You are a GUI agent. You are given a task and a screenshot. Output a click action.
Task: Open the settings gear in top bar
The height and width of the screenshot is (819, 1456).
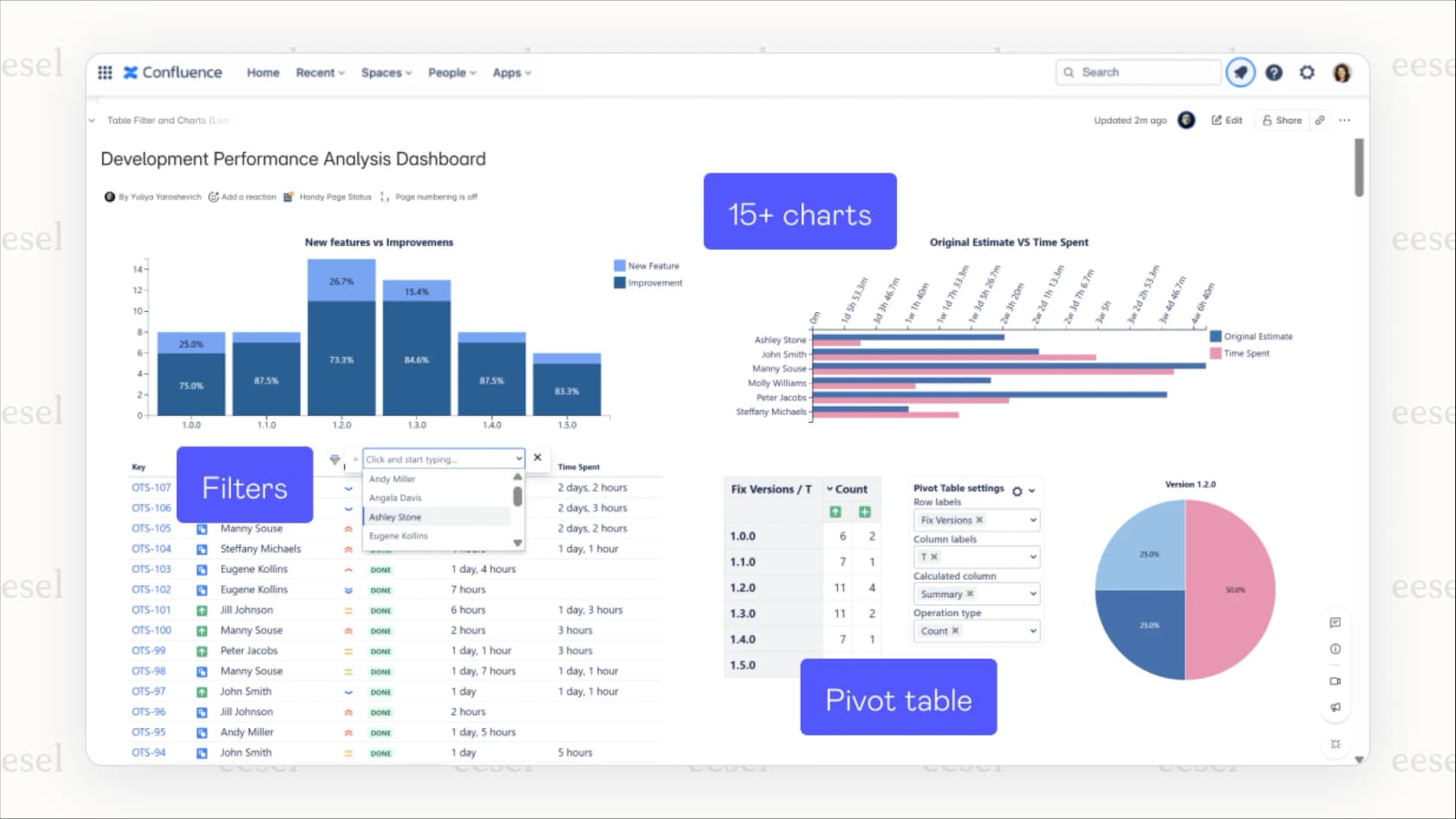pos(1307,73)
